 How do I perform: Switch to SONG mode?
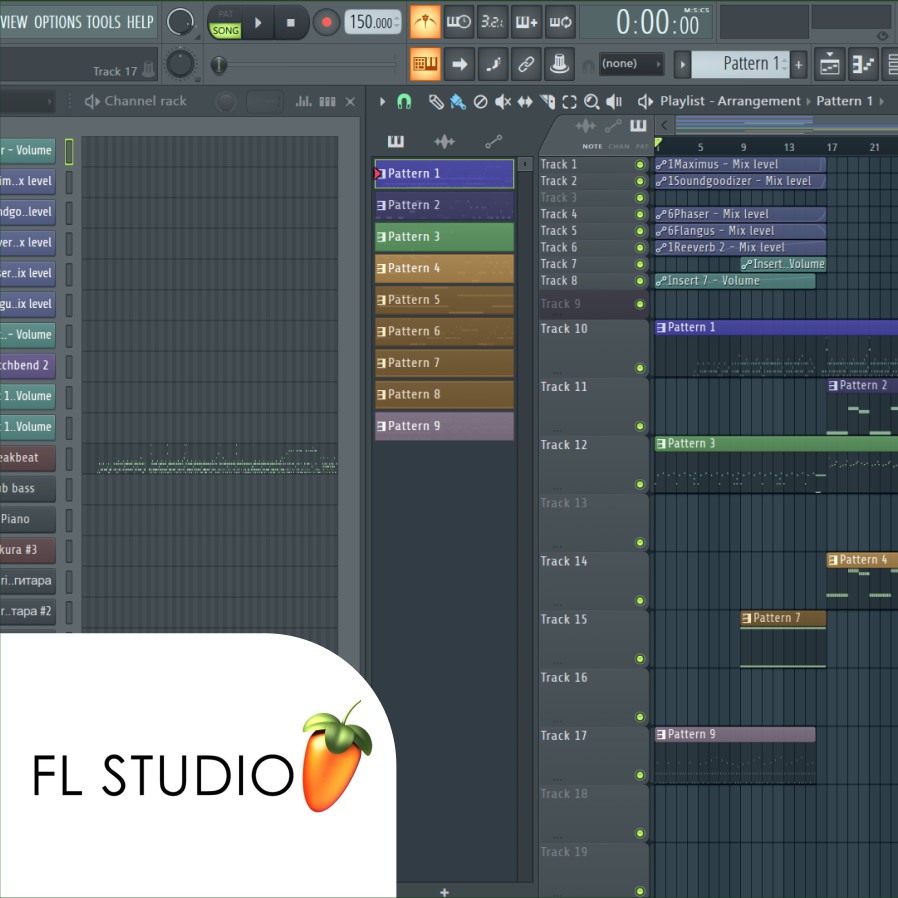pos(226,30)
